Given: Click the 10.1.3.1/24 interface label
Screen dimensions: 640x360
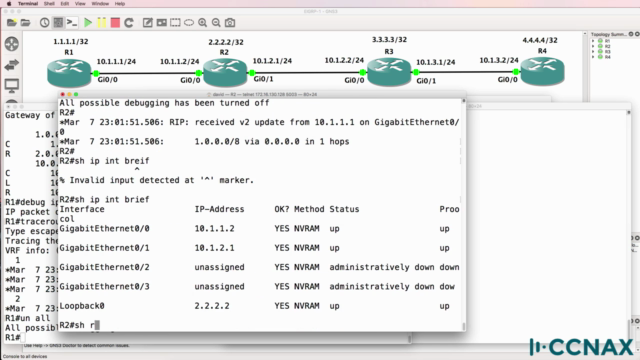Looking at the screenshot, I should [x=436, y=62].
